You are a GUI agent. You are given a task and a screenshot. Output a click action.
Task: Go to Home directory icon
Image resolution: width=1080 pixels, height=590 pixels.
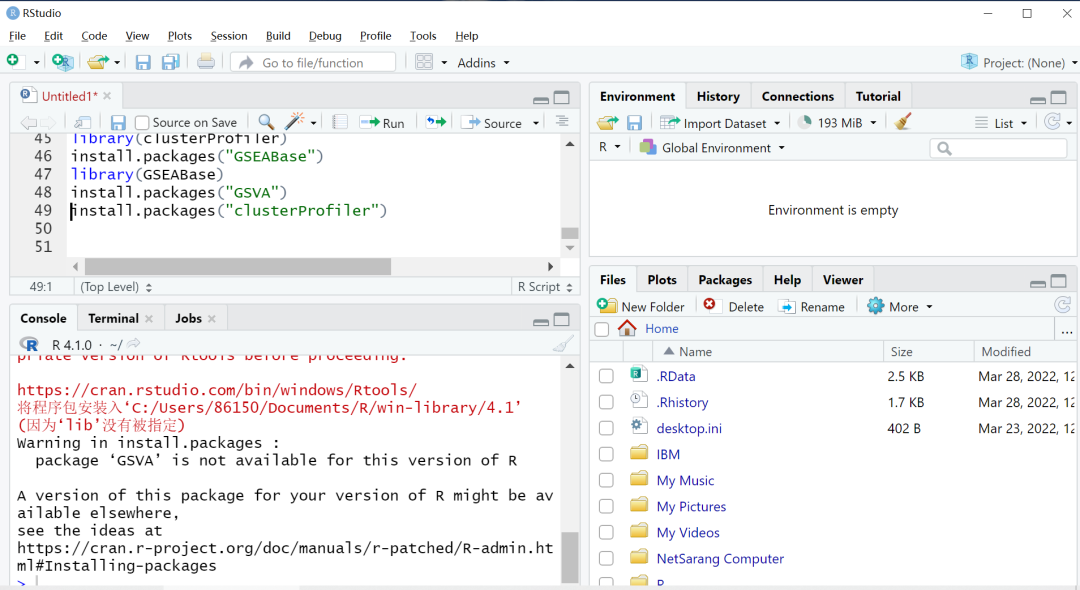click(627, 328)
